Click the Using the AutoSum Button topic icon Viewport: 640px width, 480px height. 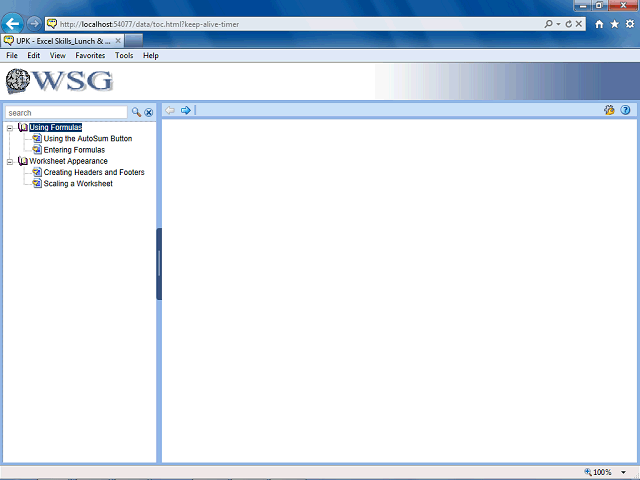[x=37, y=138]
